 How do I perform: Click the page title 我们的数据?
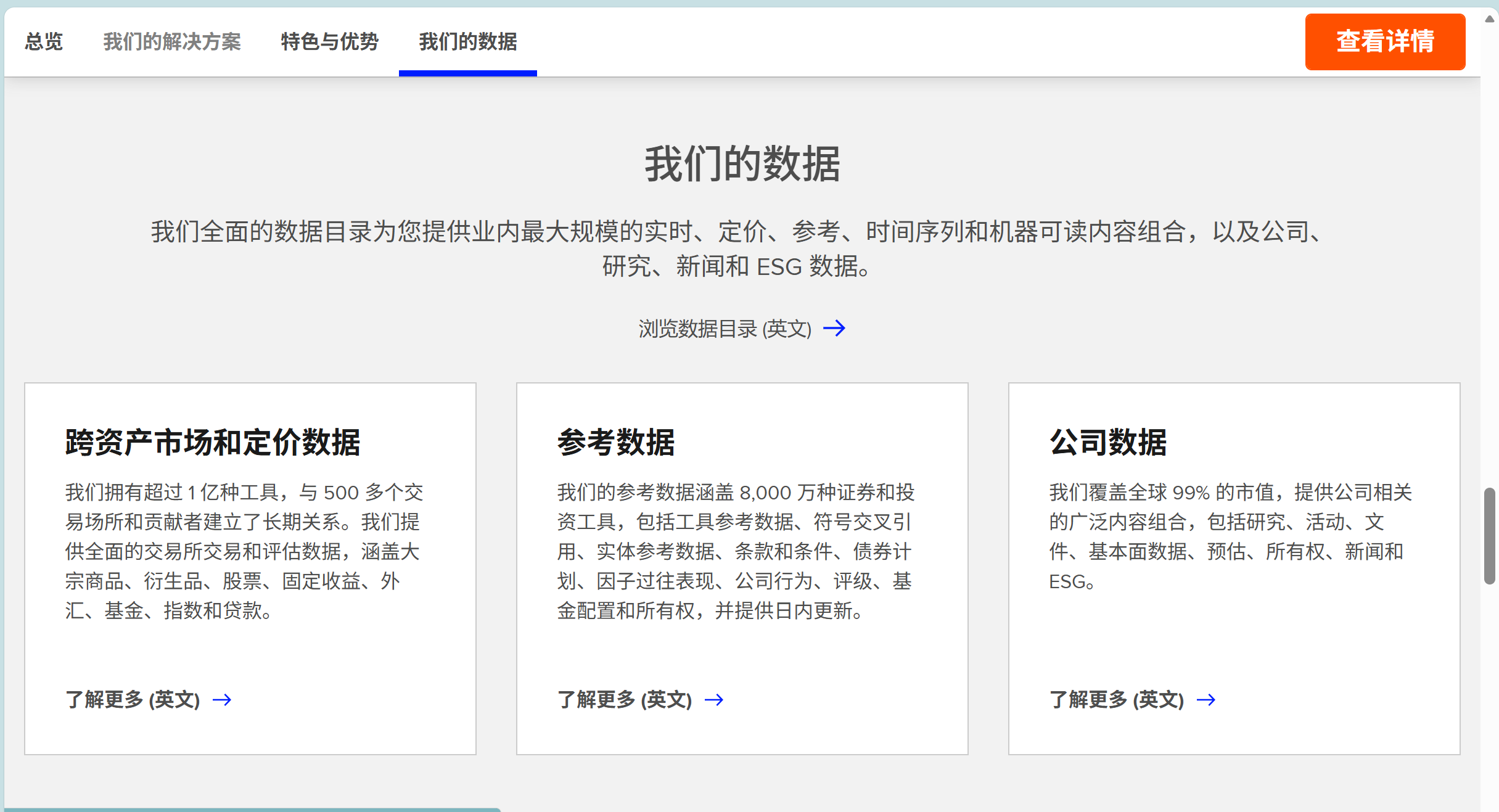click(742, 163)
